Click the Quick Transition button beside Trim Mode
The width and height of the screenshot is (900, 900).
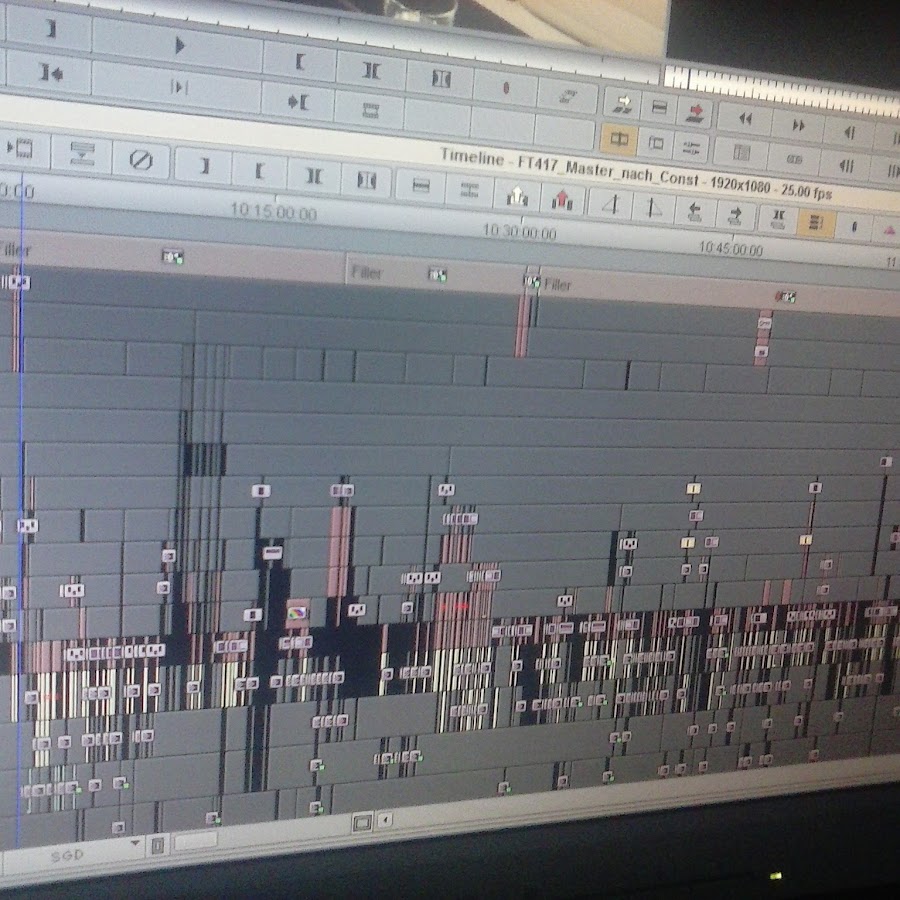point(655,143)
